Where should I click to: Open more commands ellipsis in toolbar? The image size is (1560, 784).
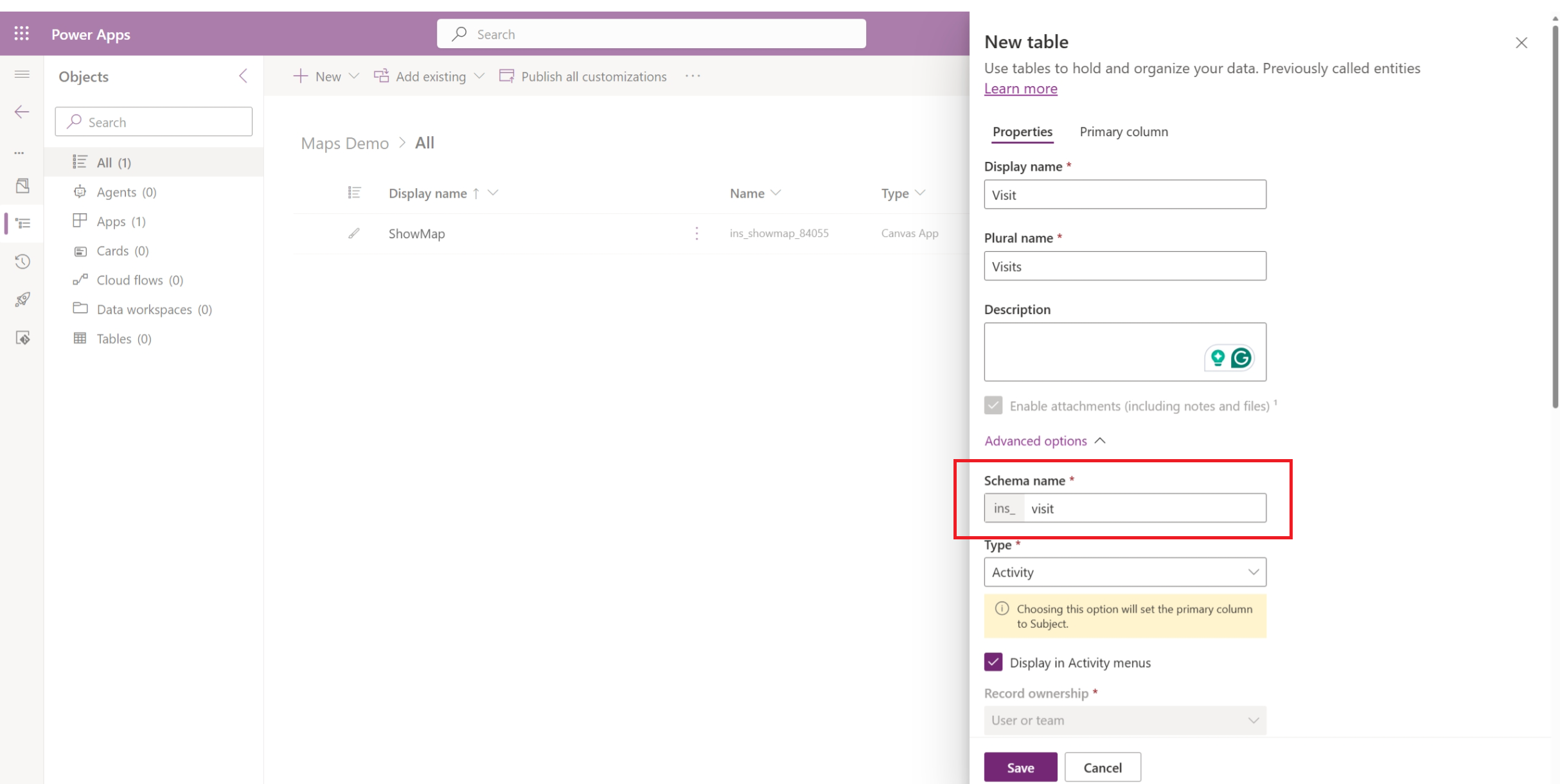(693, 76)
